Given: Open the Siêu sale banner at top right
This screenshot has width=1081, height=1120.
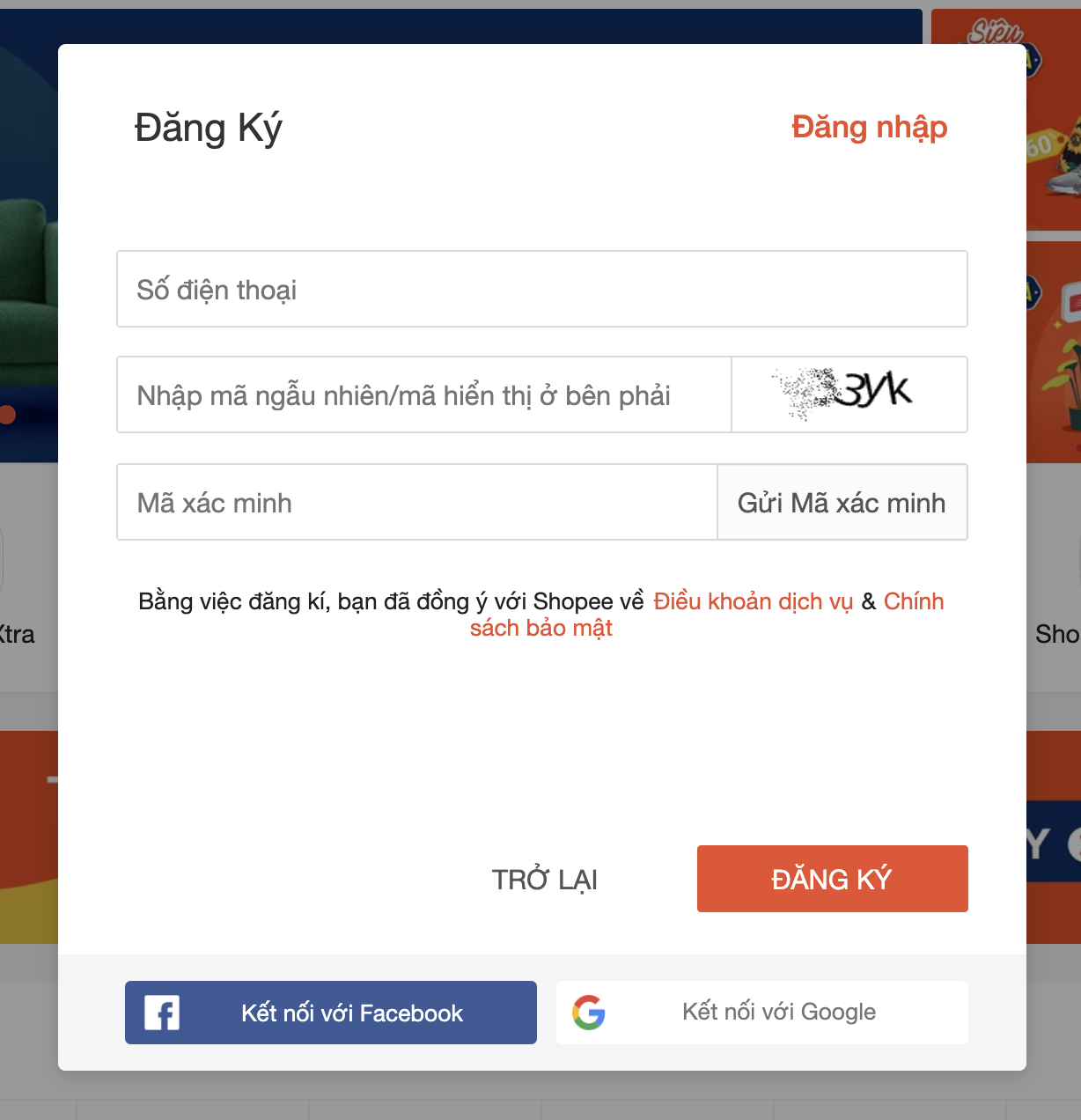Looking at the screenshot, I should coord(1053,119).
